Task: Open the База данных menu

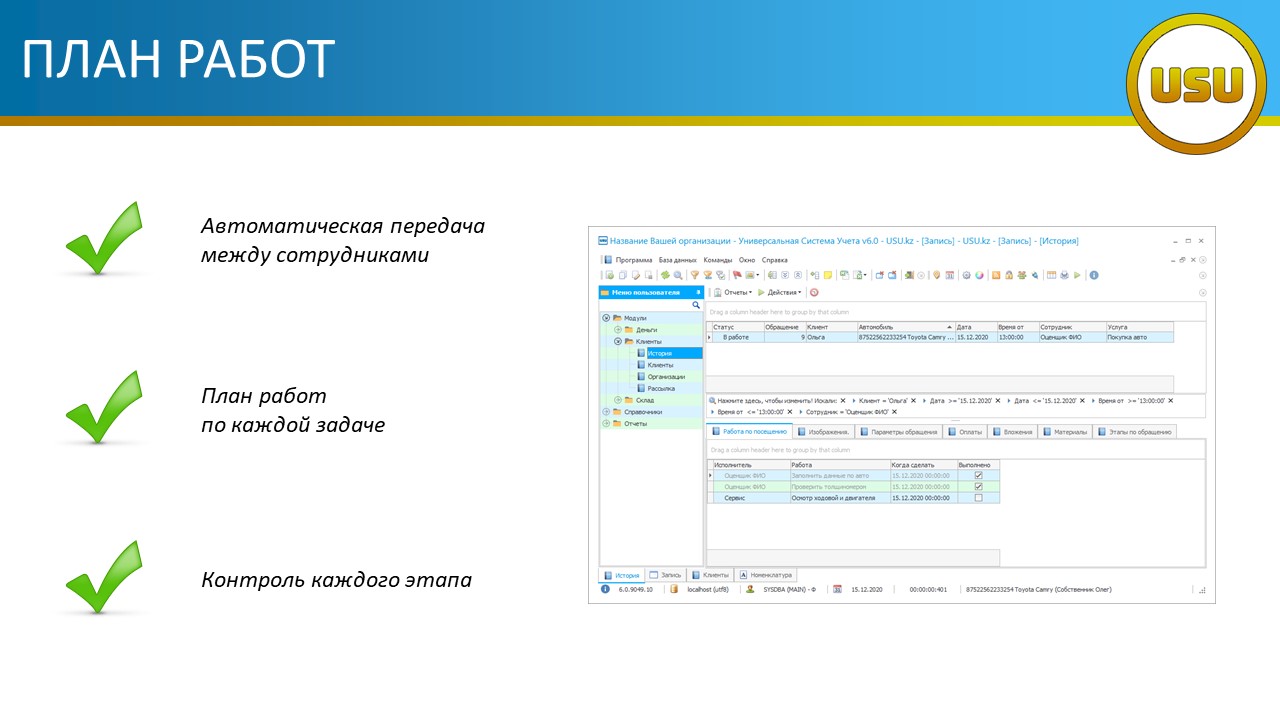Action: tap(677, 260)
